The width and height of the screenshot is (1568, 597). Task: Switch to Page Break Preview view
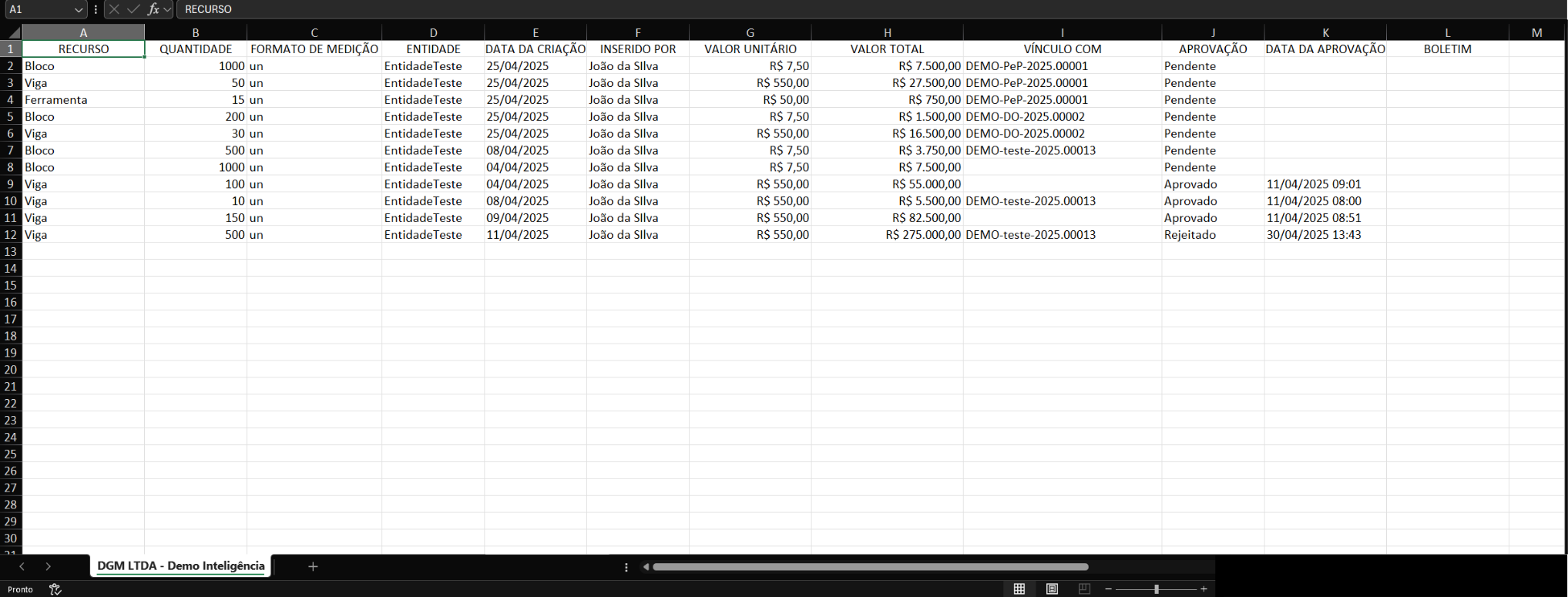click(x=1084, y=589)
